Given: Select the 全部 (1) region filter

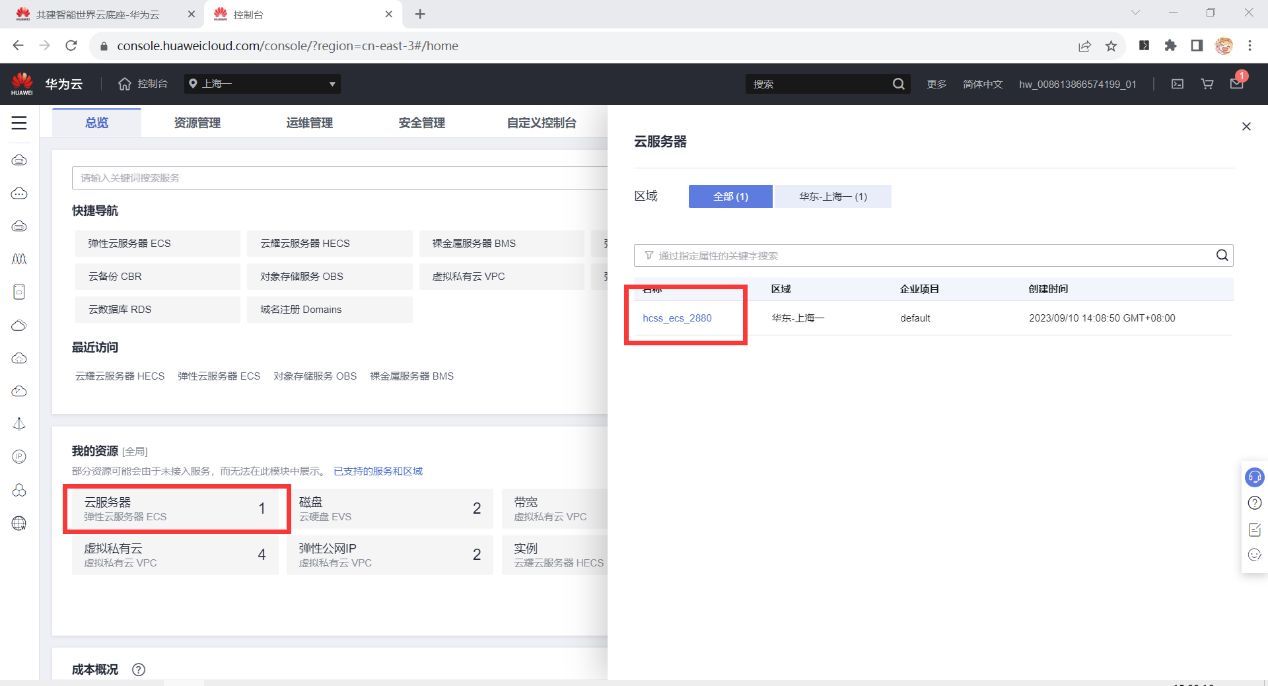Looking at the screenshot, I should point(730,196).
